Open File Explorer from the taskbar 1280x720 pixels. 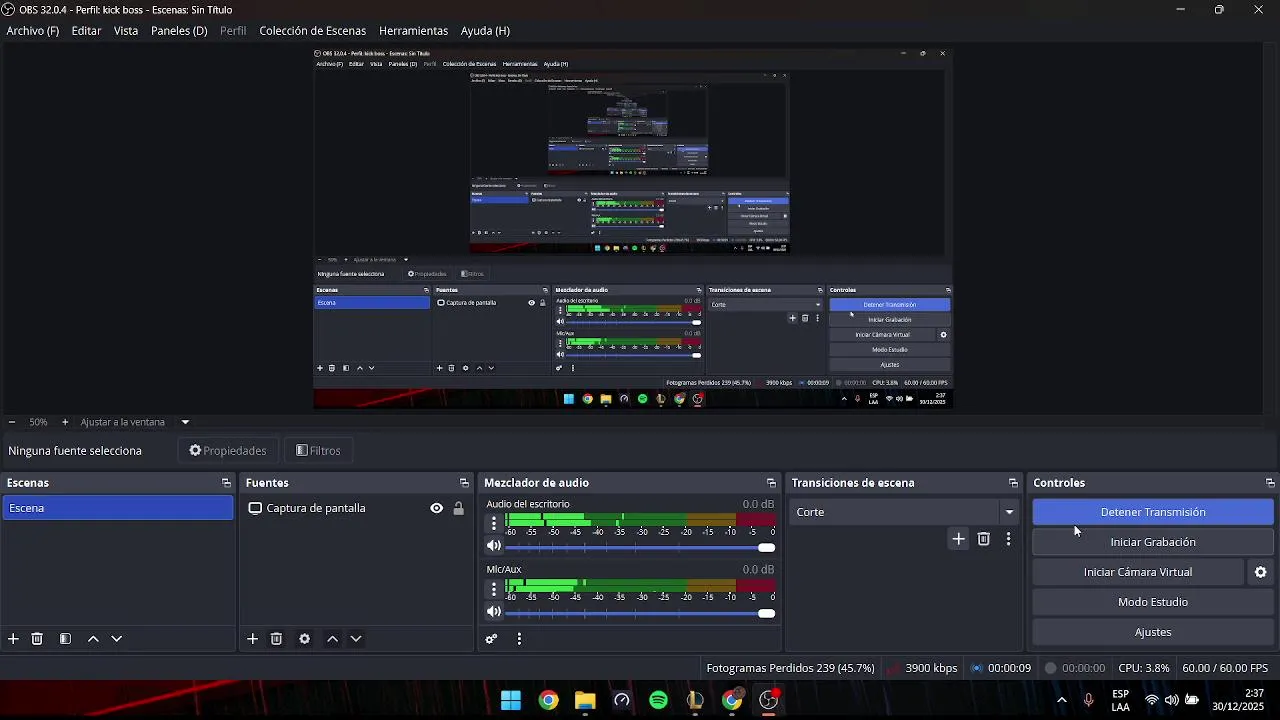click(x=585, y=700)
